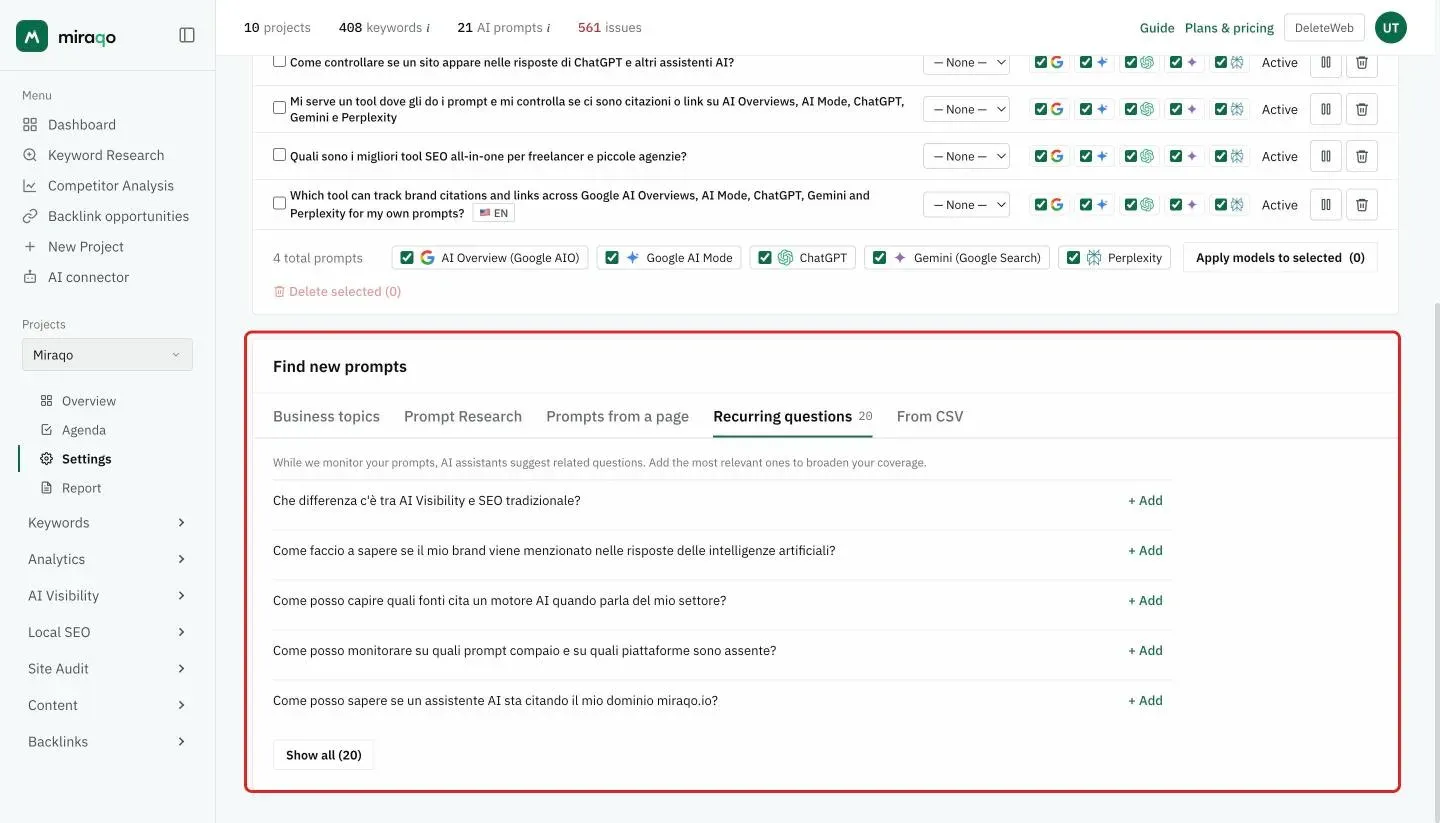
Task: Pause the 'Quali sono i migliori tool SEO' prompt
Action: click(1326, 156)
